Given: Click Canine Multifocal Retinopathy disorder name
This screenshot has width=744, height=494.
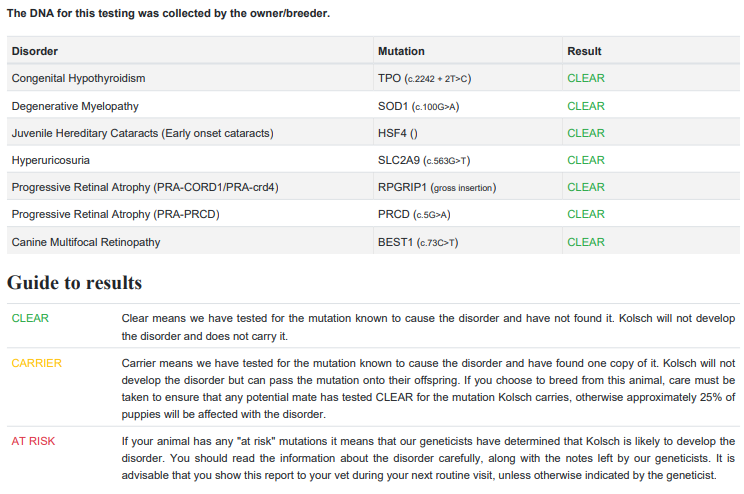Looking at the screenshot, I should point(86,242).
